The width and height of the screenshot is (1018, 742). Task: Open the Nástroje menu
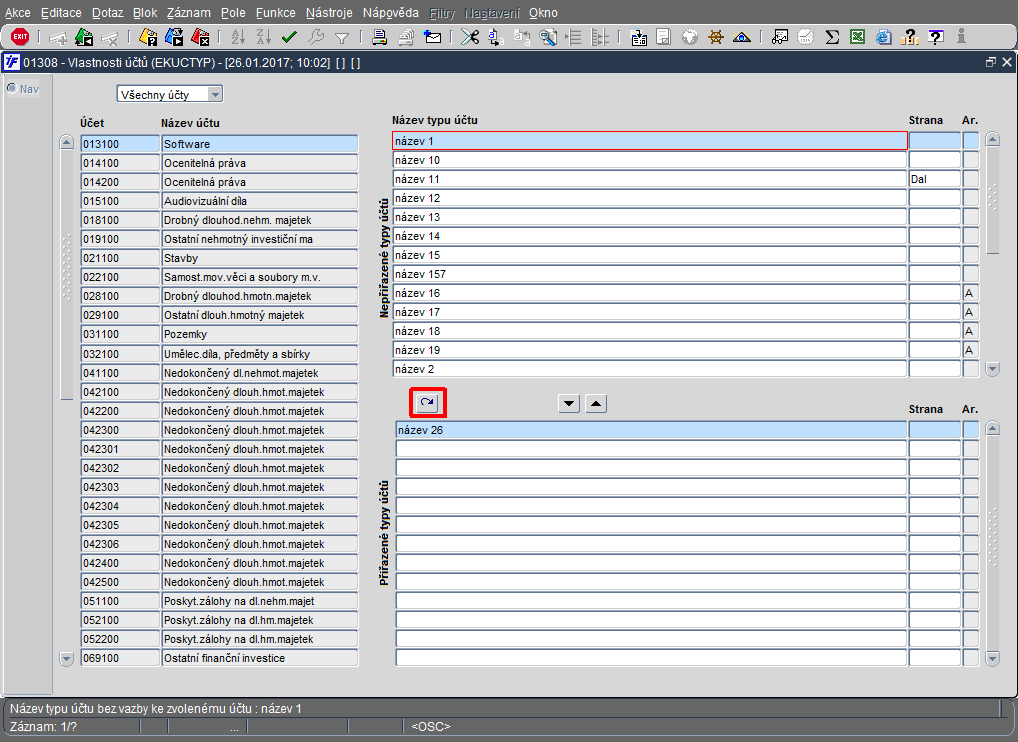[x=329, y=13]
